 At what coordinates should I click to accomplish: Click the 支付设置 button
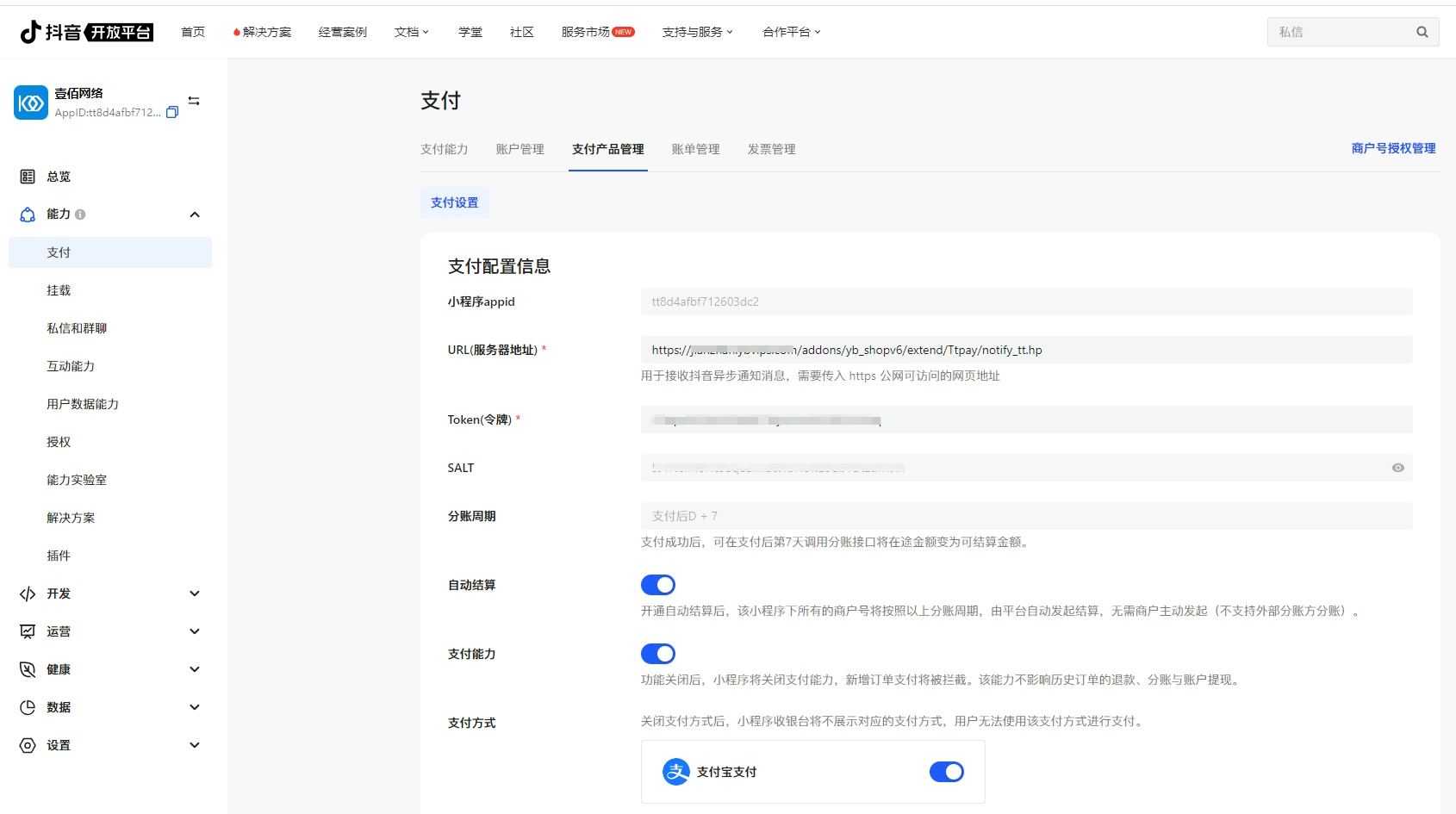(x=454, y=202)
